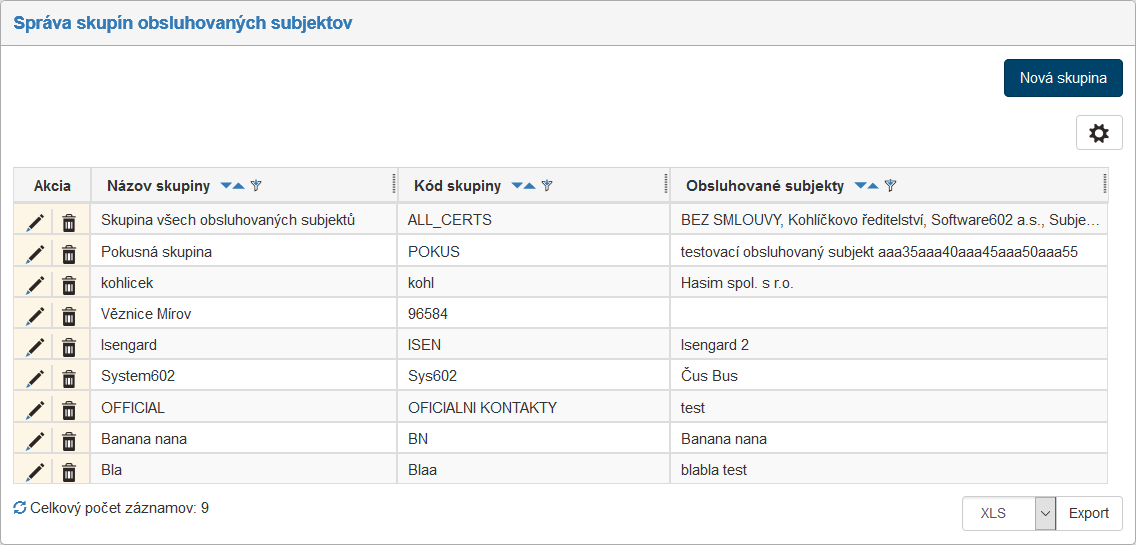
Task: Open filter for Kód skupiny column
Action: click(547, 186)
